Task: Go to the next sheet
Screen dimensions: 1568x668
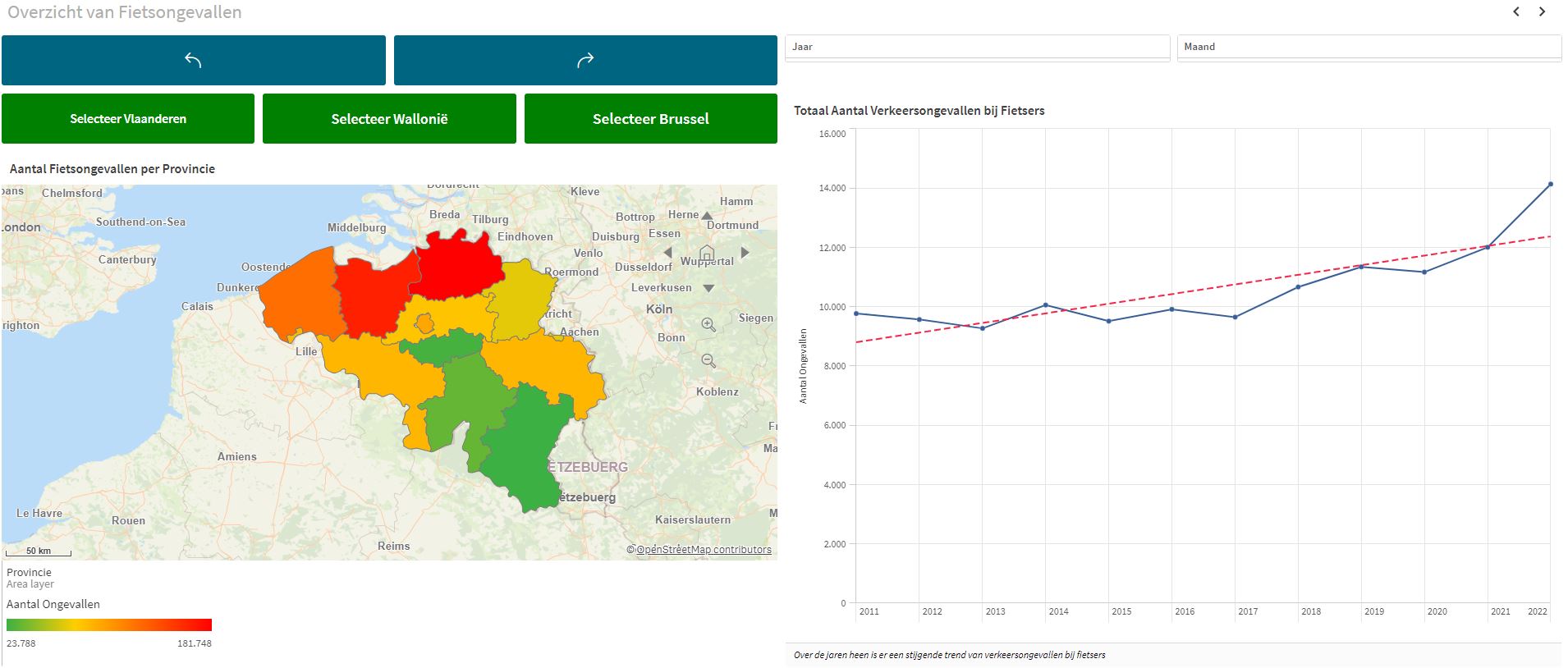Action: (x=1542, y=11)
